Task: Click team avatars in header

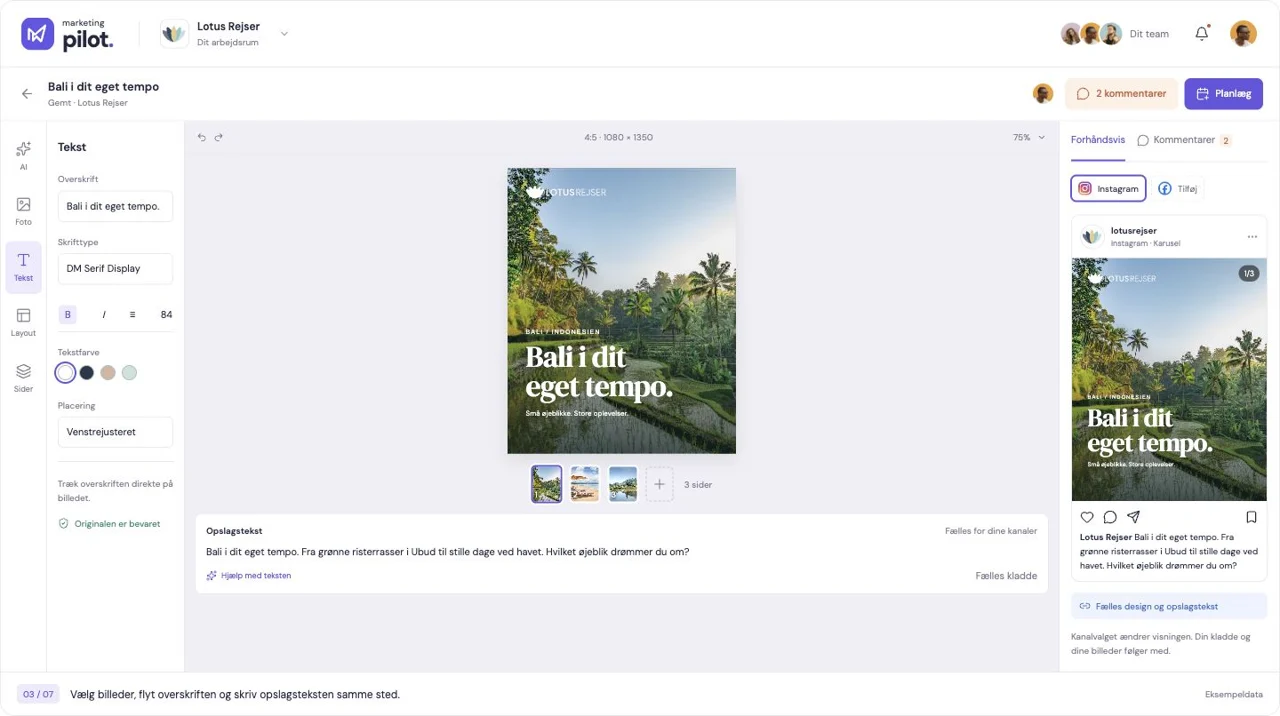Action: (1091, 34)
